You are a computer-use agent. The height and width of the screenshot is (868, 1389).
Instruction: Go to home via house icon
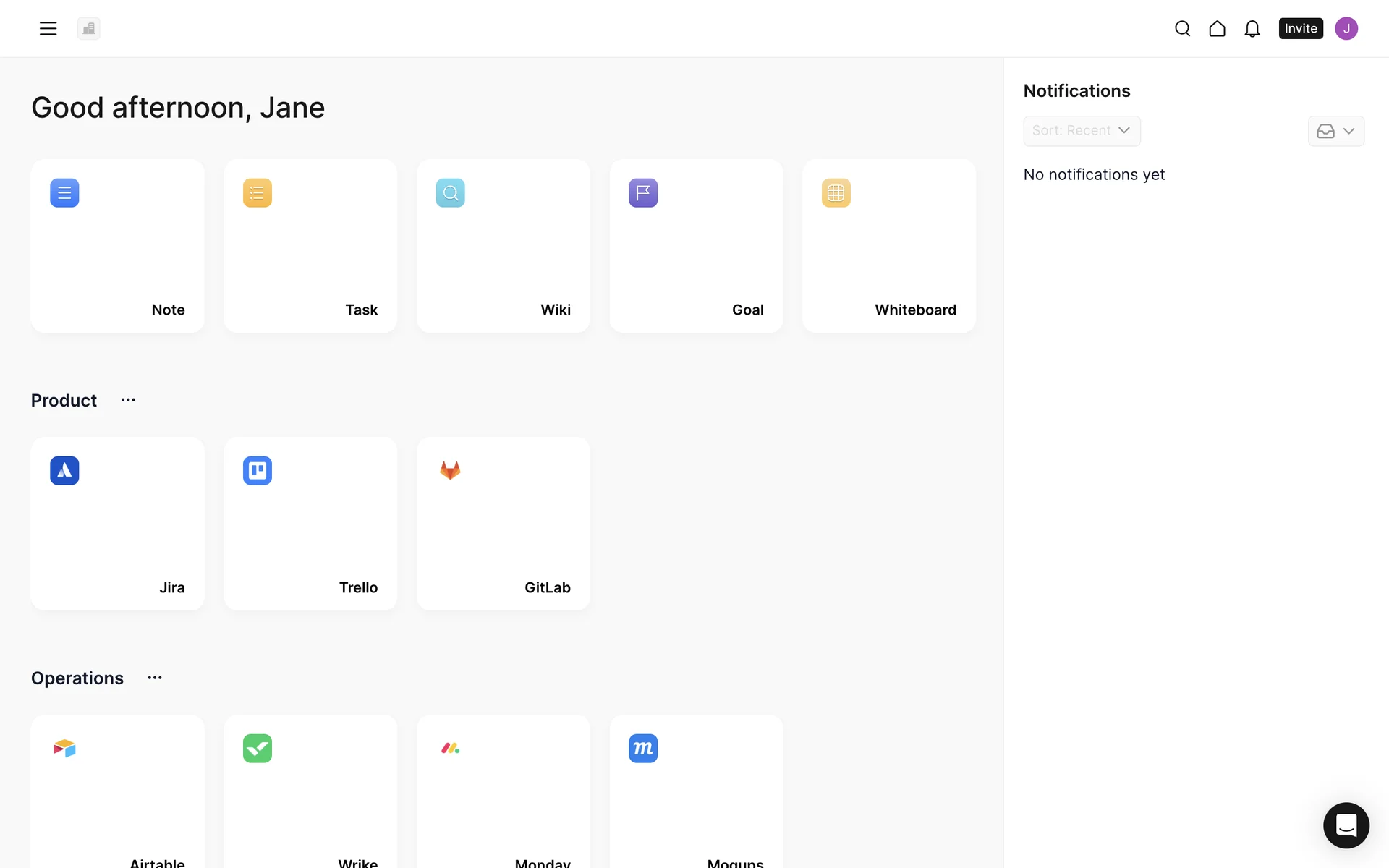tap(1217, 28)
